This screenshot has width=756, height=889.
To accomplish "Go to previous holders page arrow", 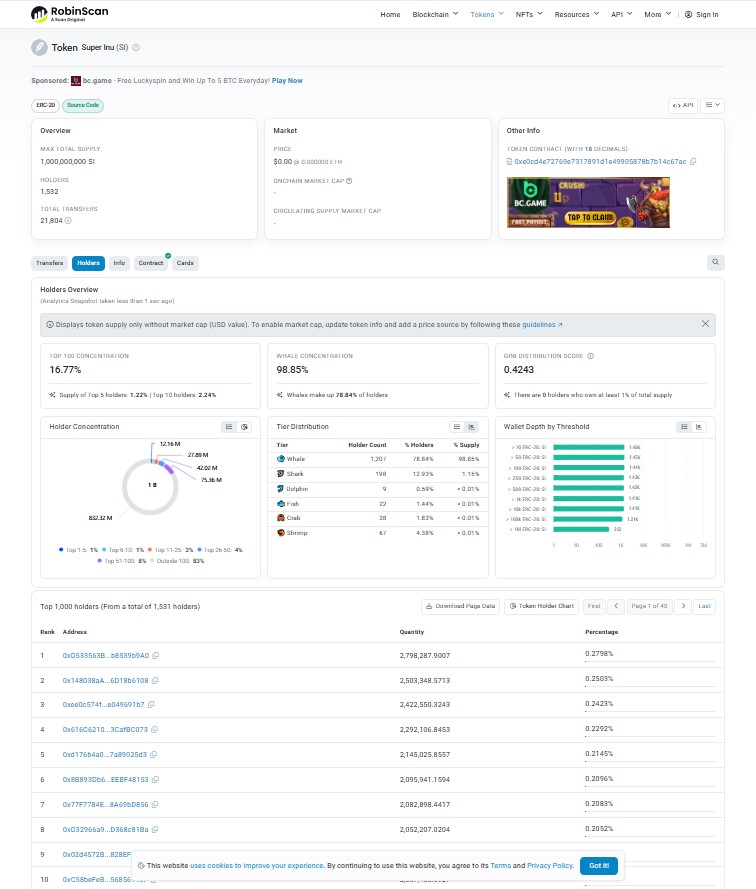I will click(616, 606).
